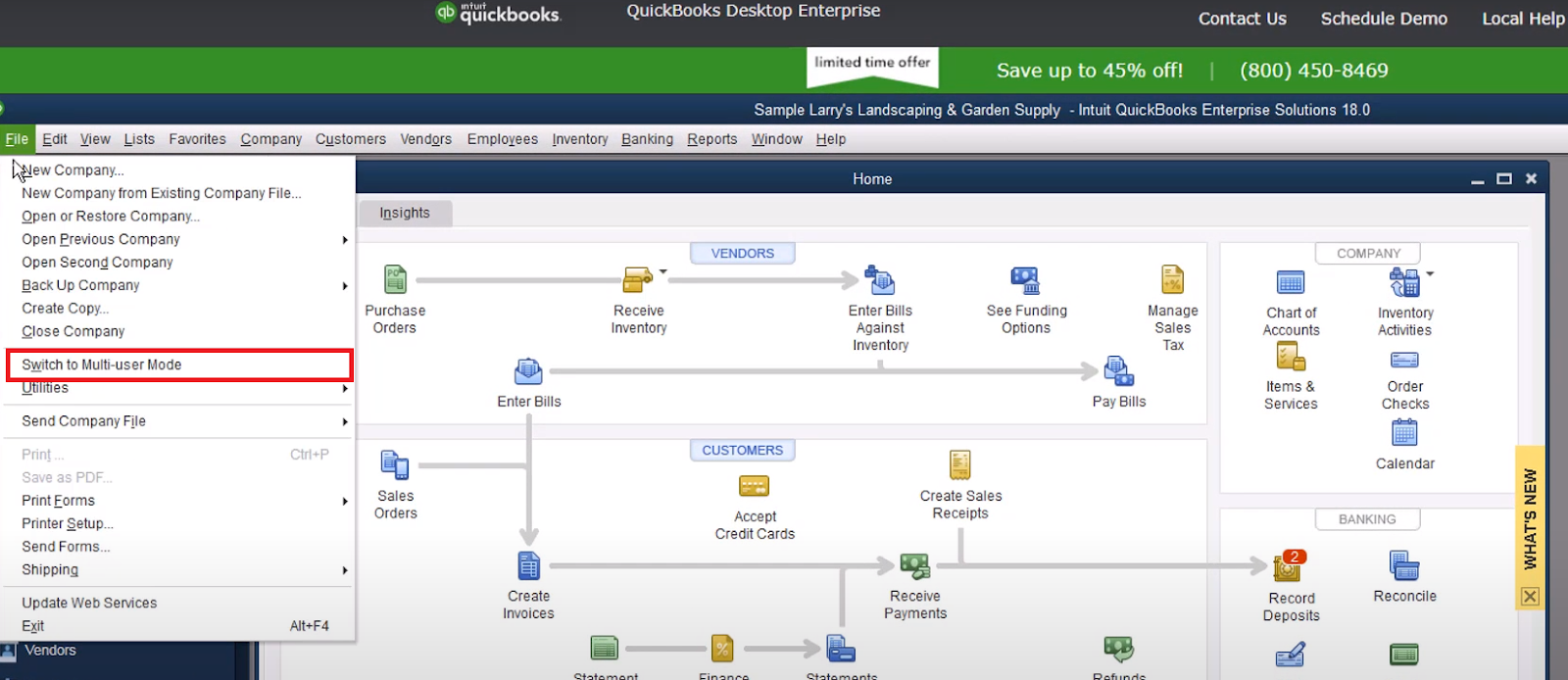Close the What's New side panel
1568x680 pixels.
point(1530,597)
